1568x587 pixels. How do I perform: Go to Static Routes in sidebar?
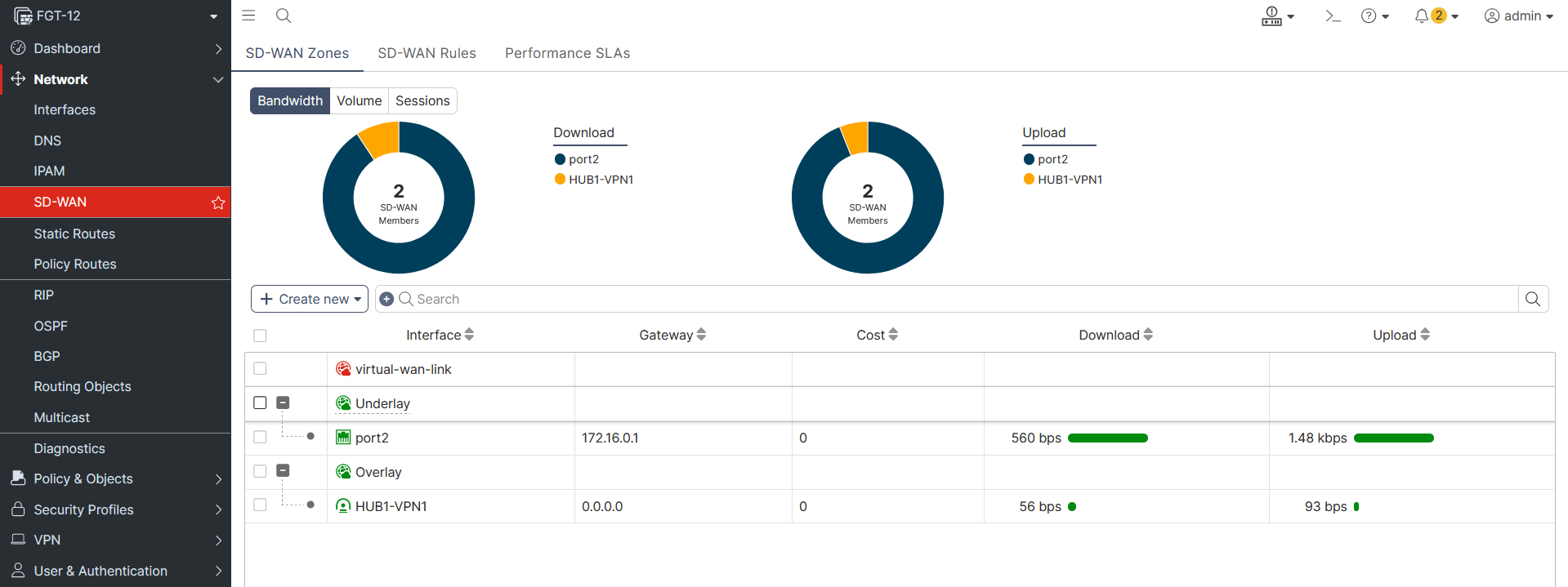(x=74, y=233)
